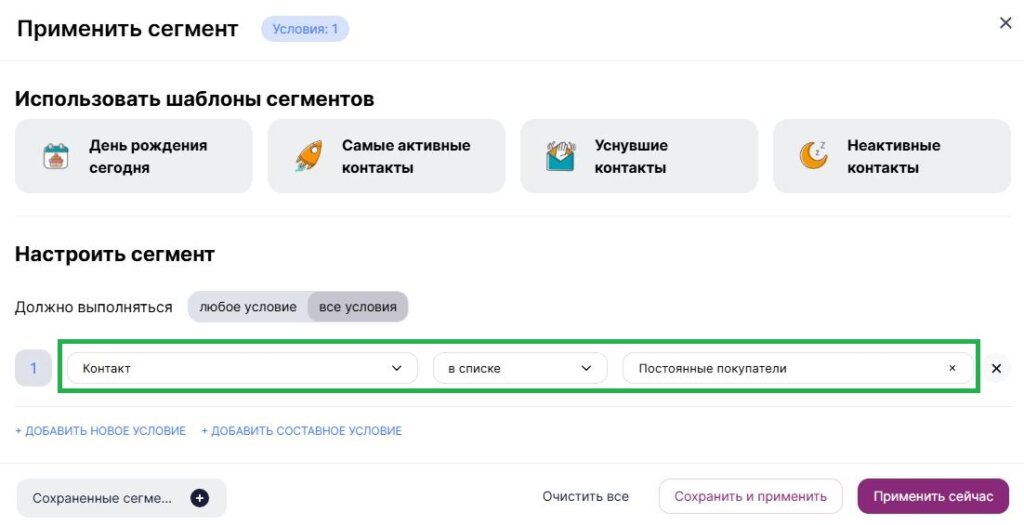
Task: Click Добавить составное условие link
Action: pyautogui.click(x=301, y=431)
